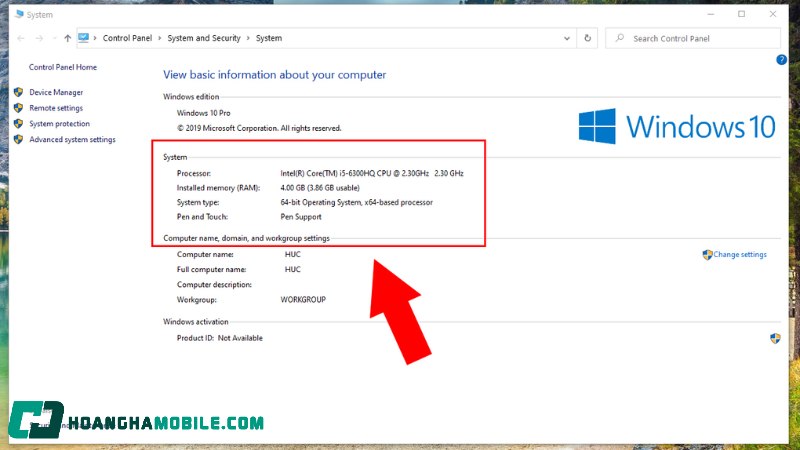Click the Forward navigation arrow
Viewport: 800px width, 450px height.
39,38
